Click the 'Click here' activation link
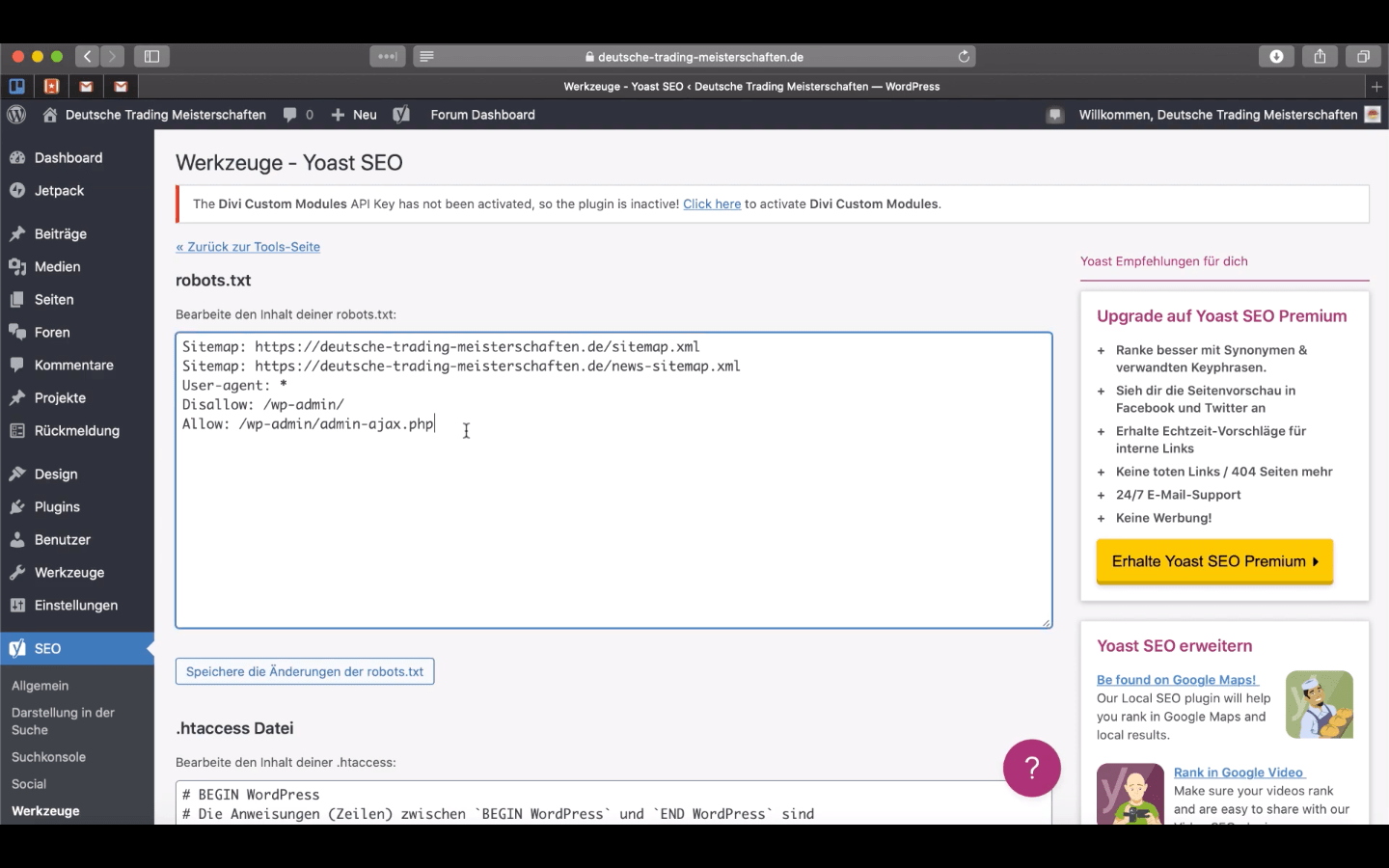 712,203
